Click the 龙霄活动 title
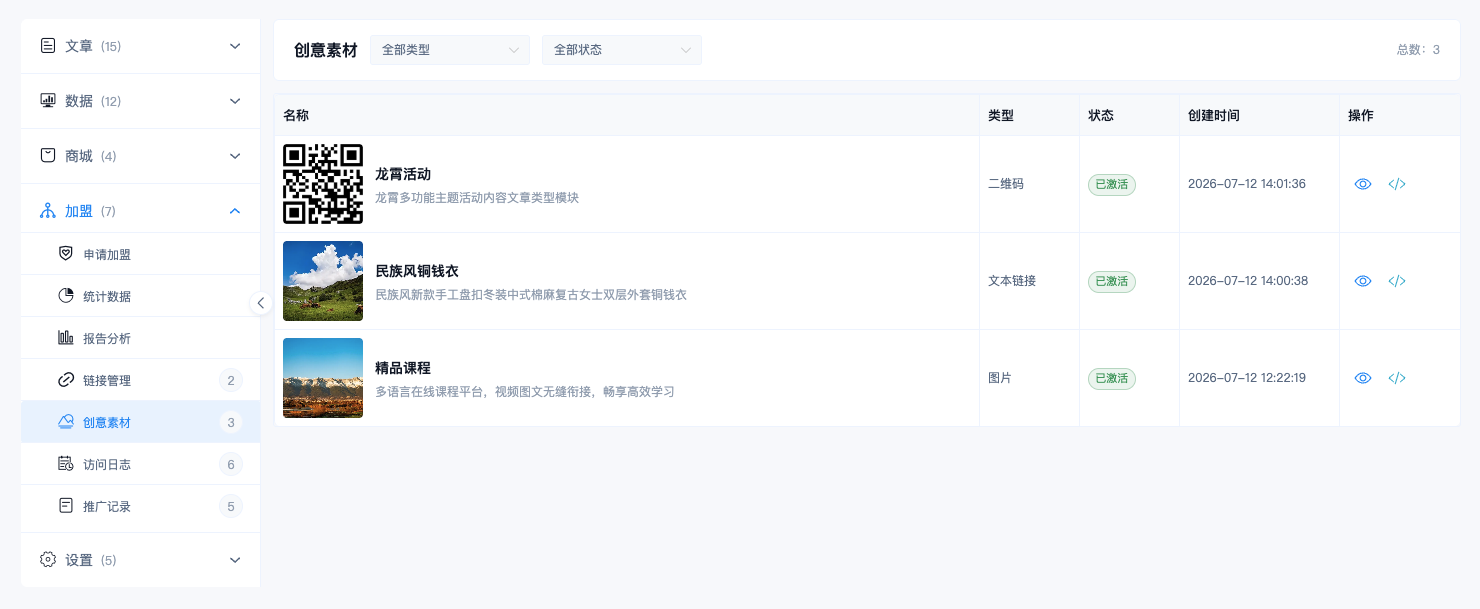 pos(403,174)
